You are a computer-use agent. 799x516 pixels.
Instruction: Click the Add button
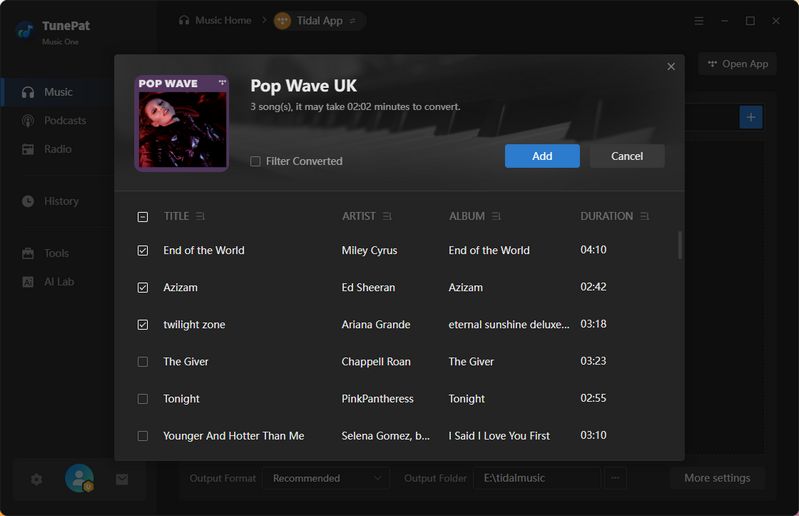click(x=542, y=156)
